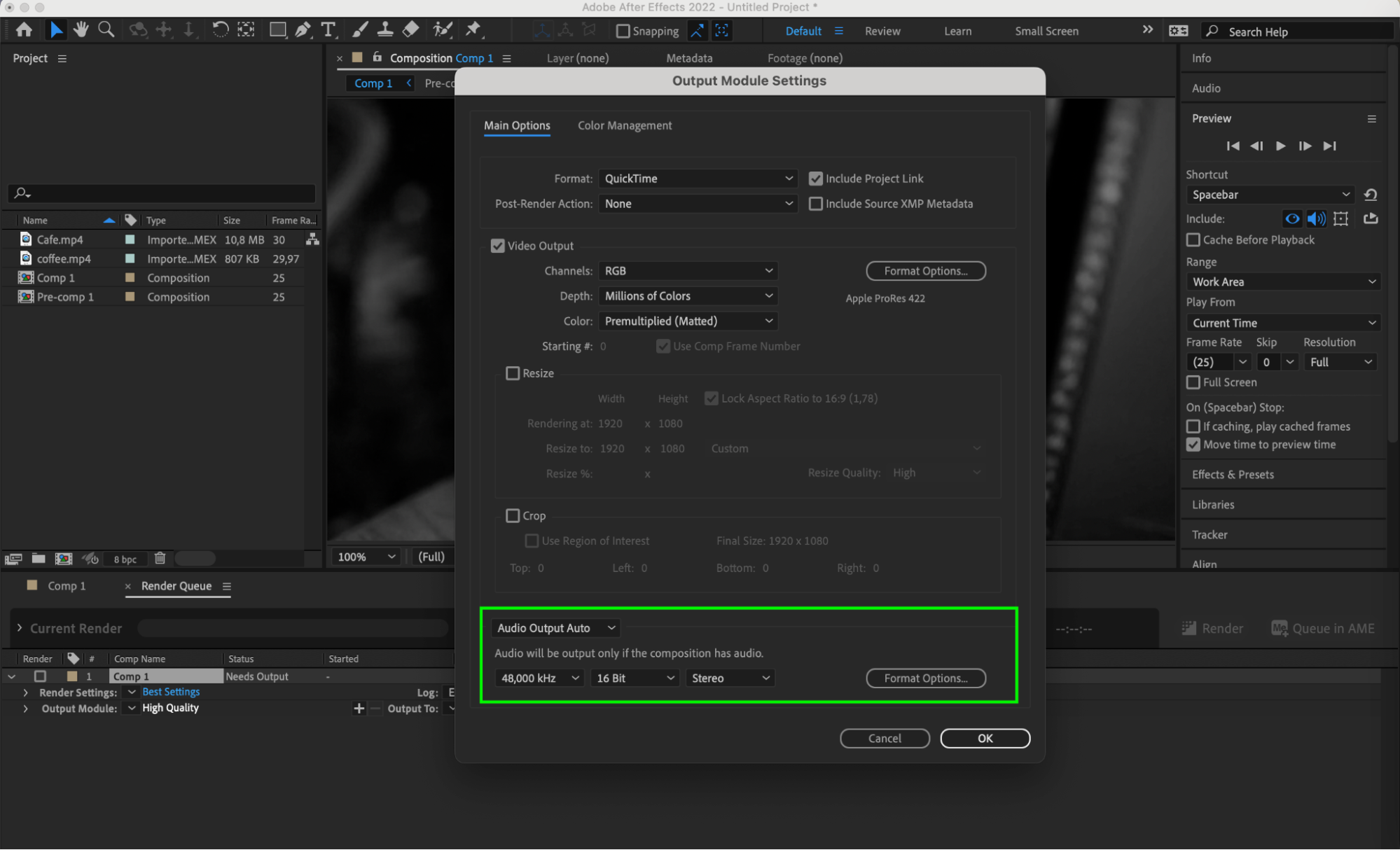Enable the Crop checkbox
The width and height of the screenshot is (1400, 850).
[513, 515]
